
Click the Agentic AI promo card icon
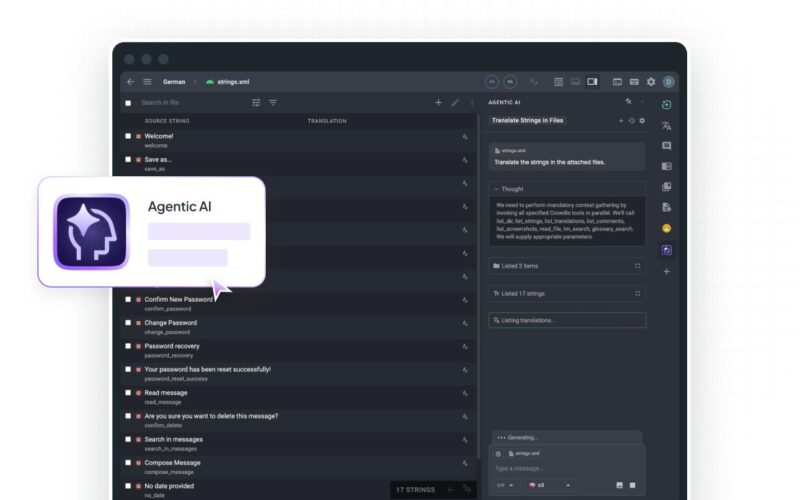pyautogui.click(x=91, y=232)
